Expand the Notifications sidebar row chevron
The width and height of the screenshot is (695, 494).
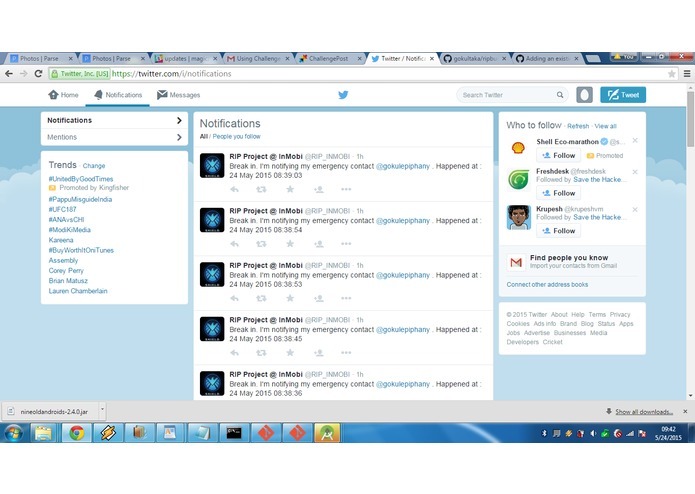pos(179,121)
